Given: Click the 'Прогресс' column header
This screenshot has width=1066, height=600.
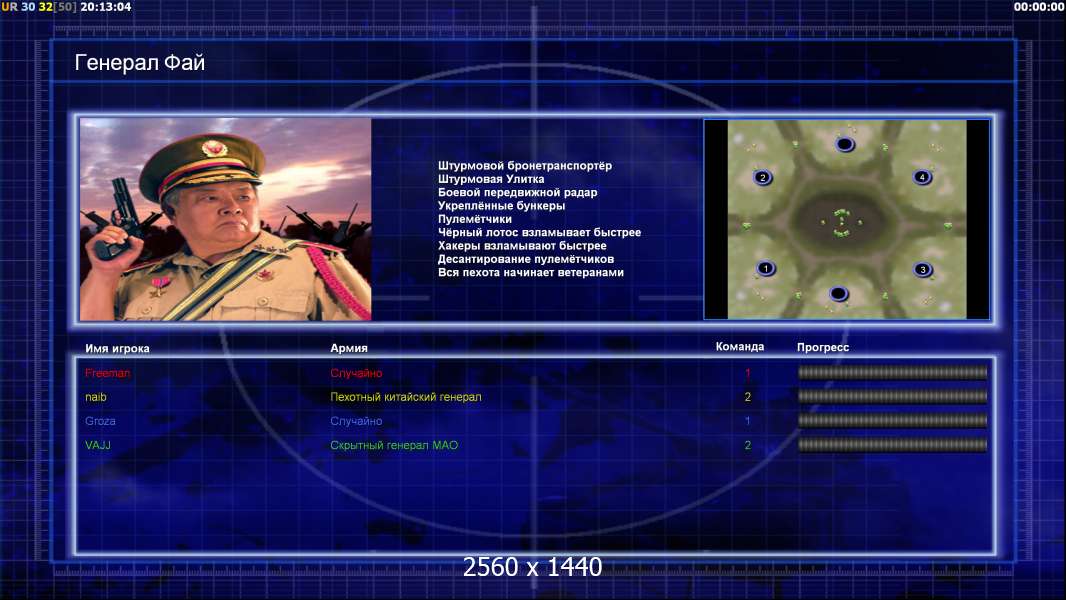Looking at the screenshot, I should tap(823, 347).
